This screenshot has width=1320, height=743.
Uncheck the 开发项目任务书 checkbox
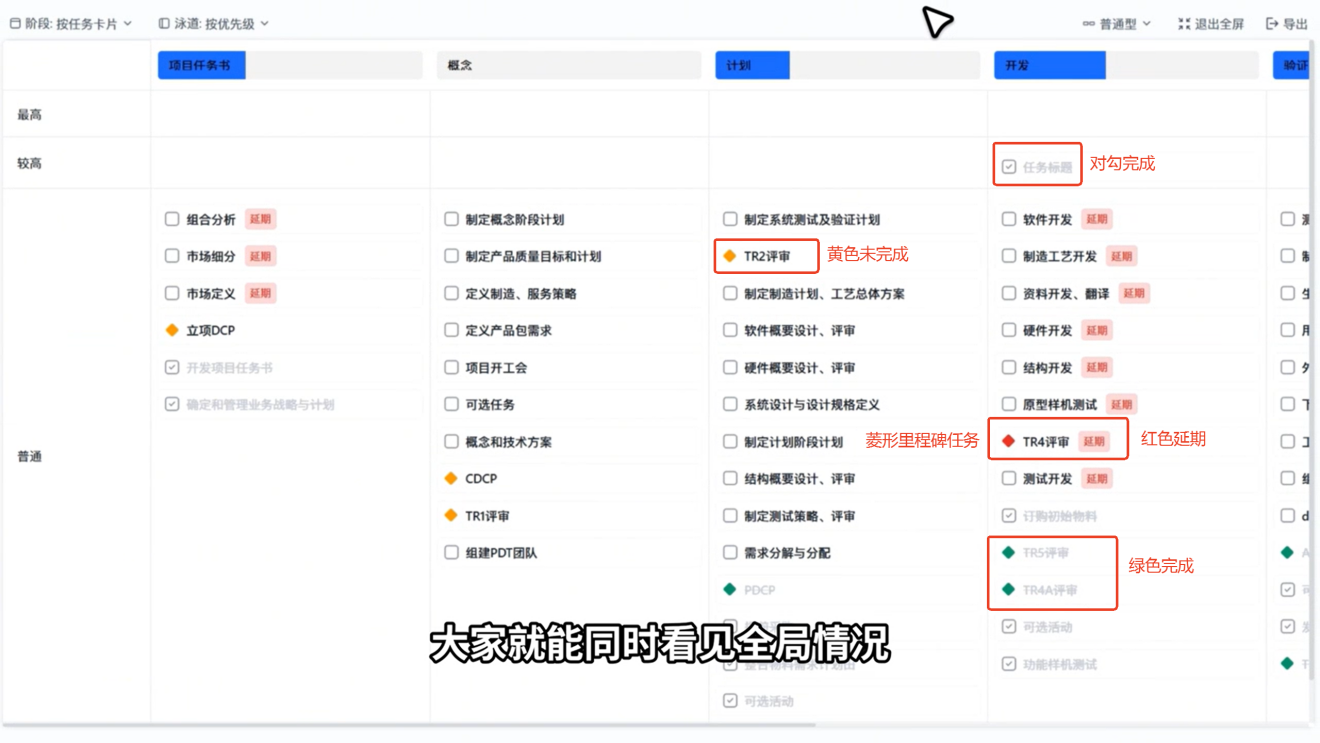172,367
